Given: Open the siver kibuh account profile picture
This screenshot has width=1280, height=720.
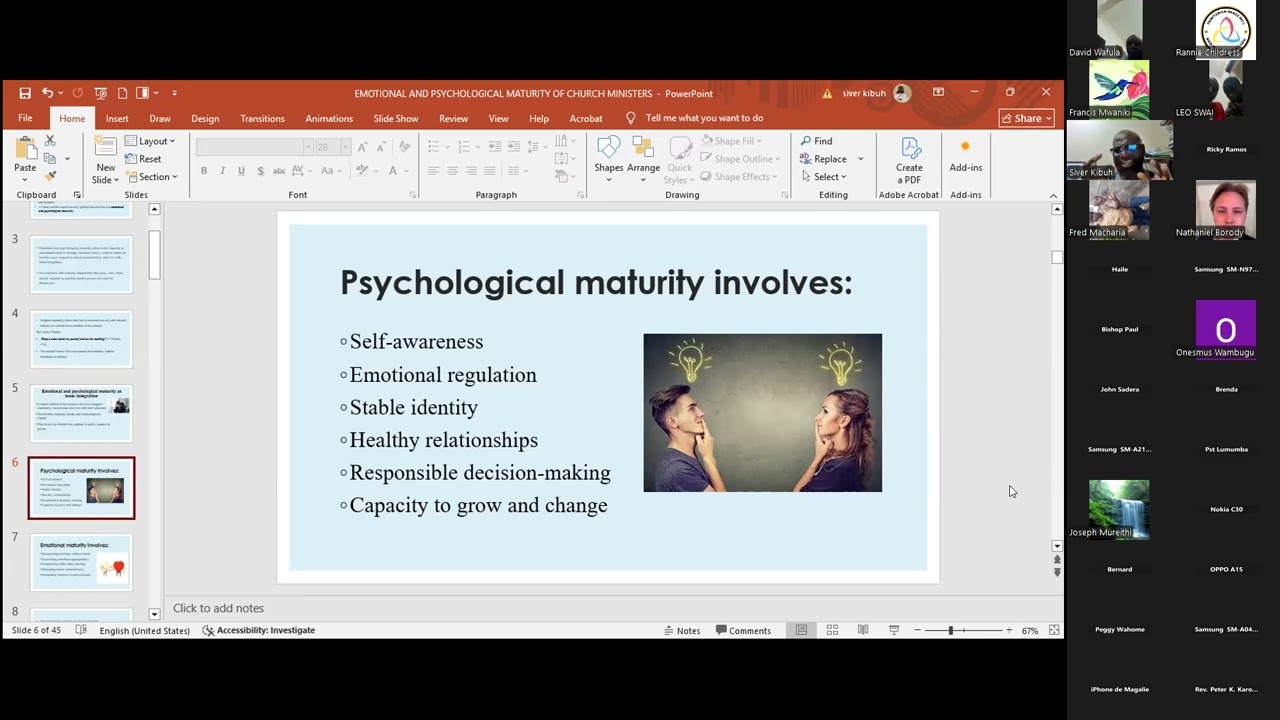Looking at the screenshot, I should (x=902, y=93).
